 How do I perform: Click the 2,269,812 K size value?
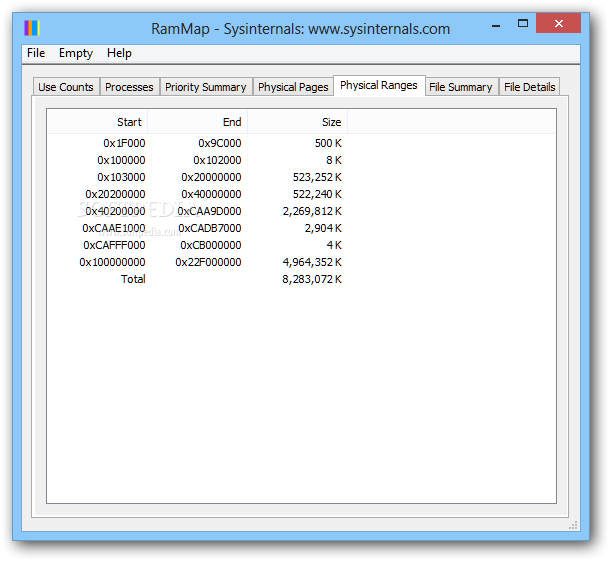tap(312, 211)
